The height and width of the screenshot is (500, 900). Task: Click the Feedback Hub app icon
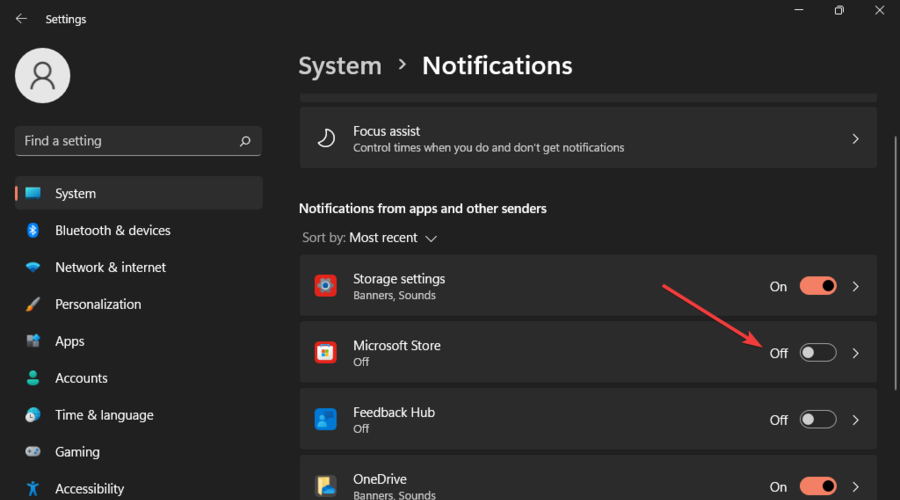(x=326, y=420)
